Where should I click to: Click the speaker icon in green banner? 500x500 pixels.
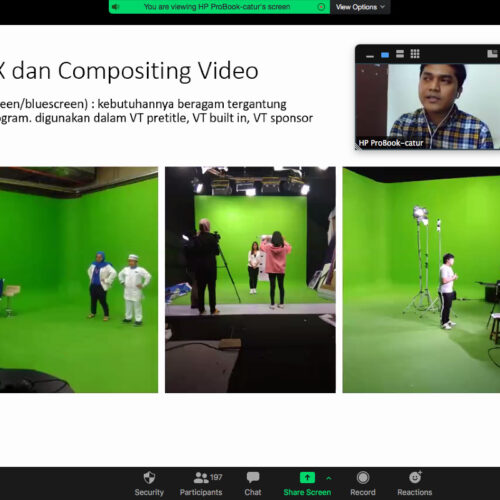tap(116, 7)
